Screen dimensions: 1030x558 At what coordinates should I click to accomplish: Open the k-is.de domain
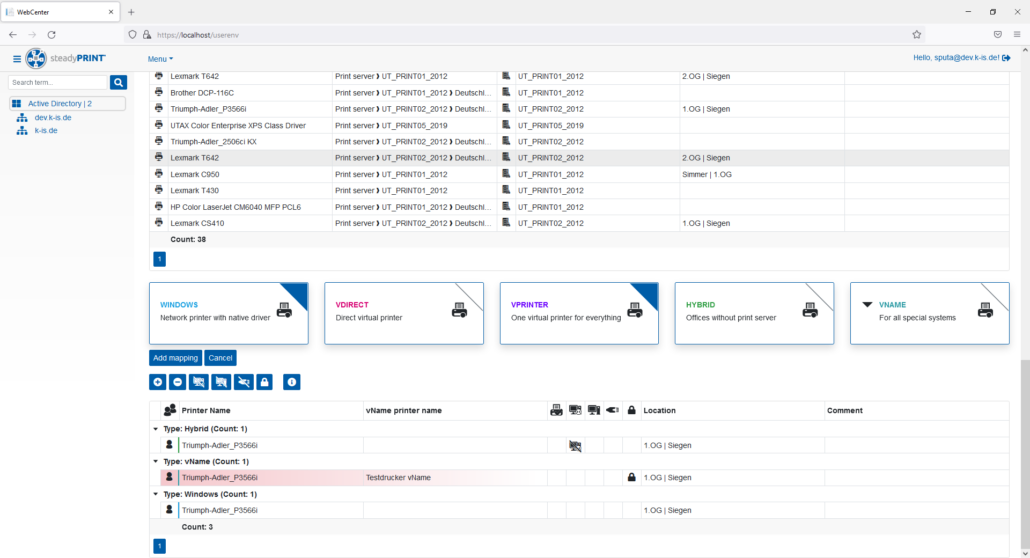[x=45, y=130]
